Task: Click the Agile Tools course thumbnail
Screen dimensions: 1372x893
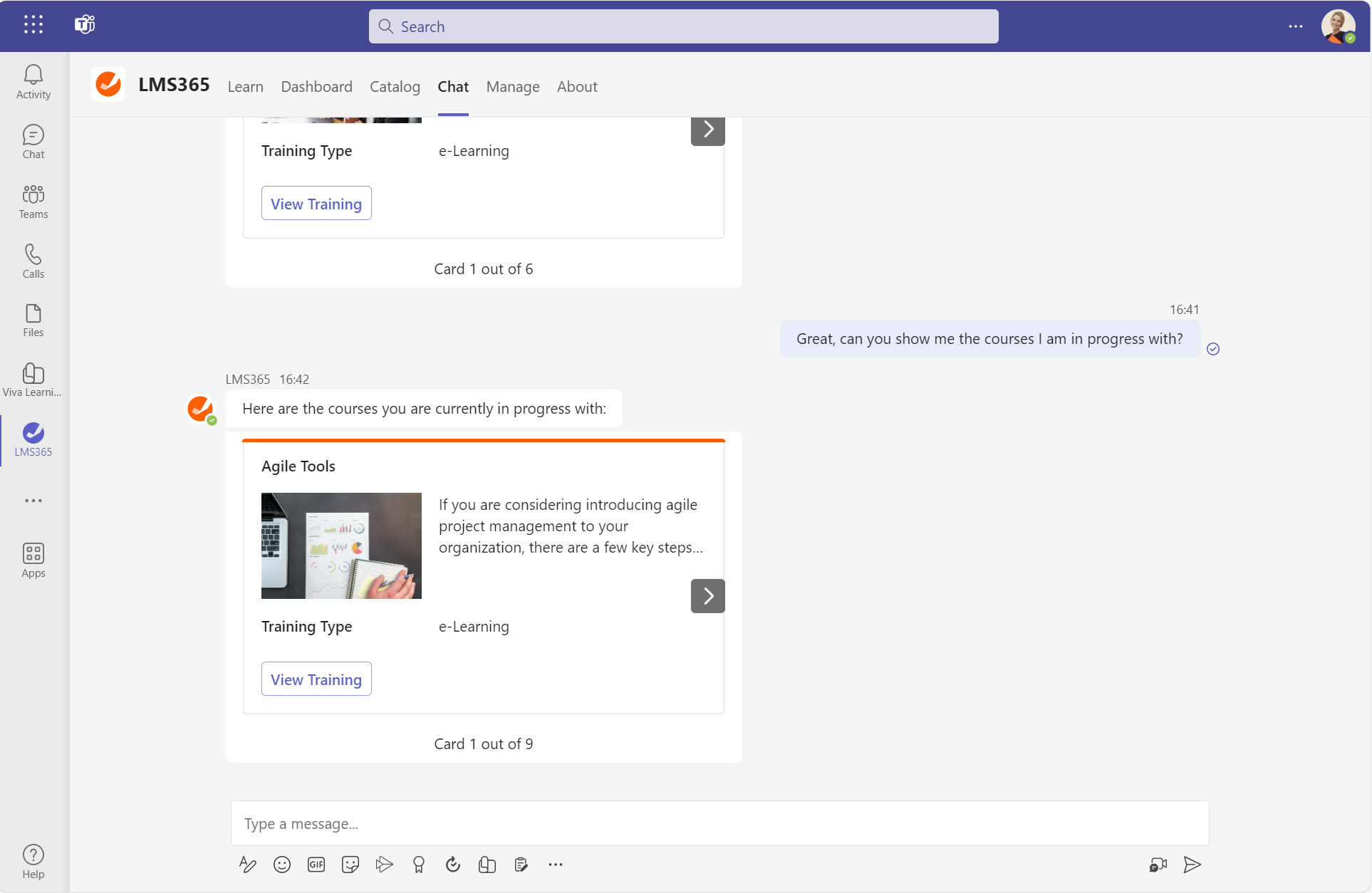Action: coord(341,545)
